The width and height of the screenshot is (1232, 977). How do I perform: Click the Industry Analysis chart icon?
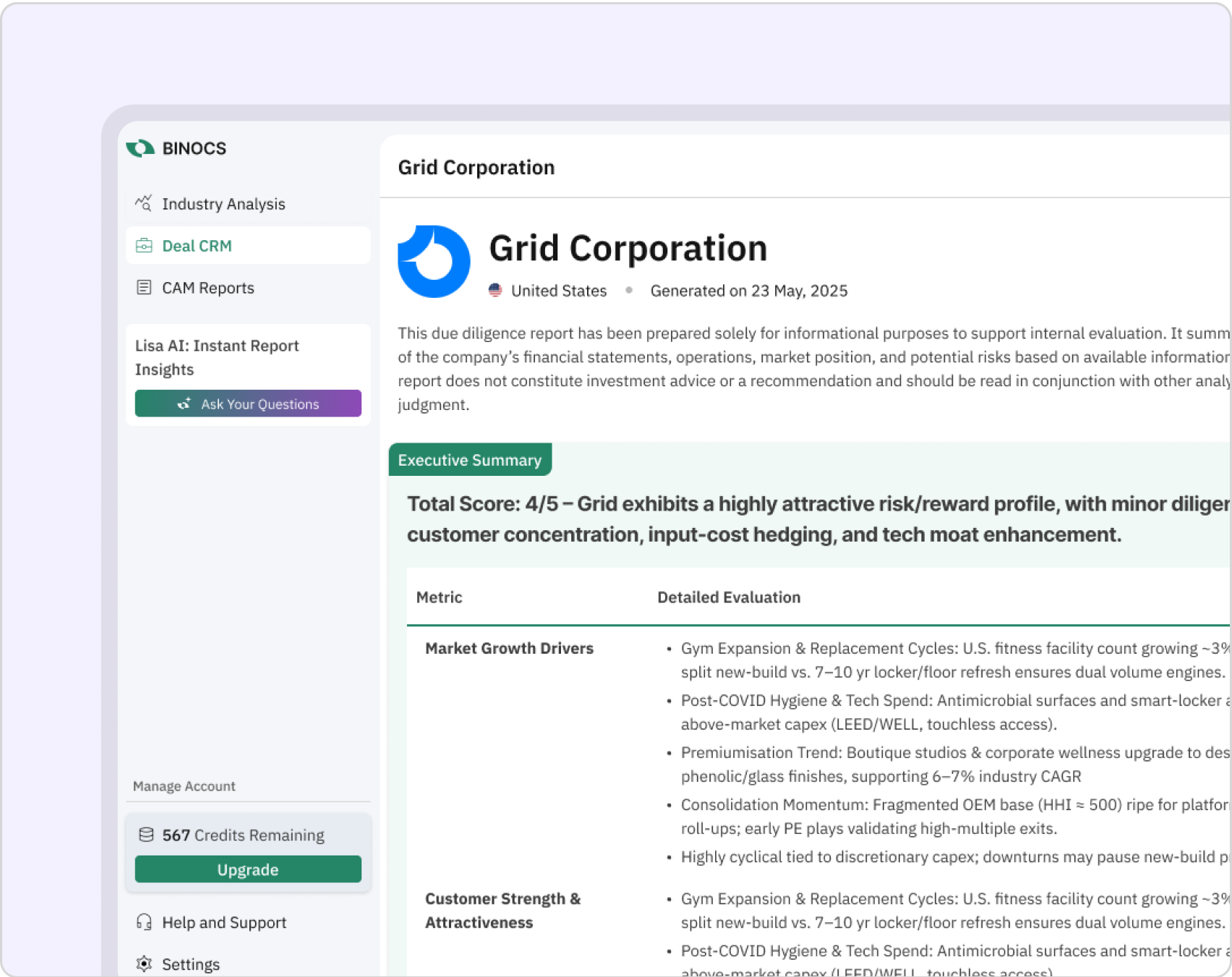[x=144, y=203]
